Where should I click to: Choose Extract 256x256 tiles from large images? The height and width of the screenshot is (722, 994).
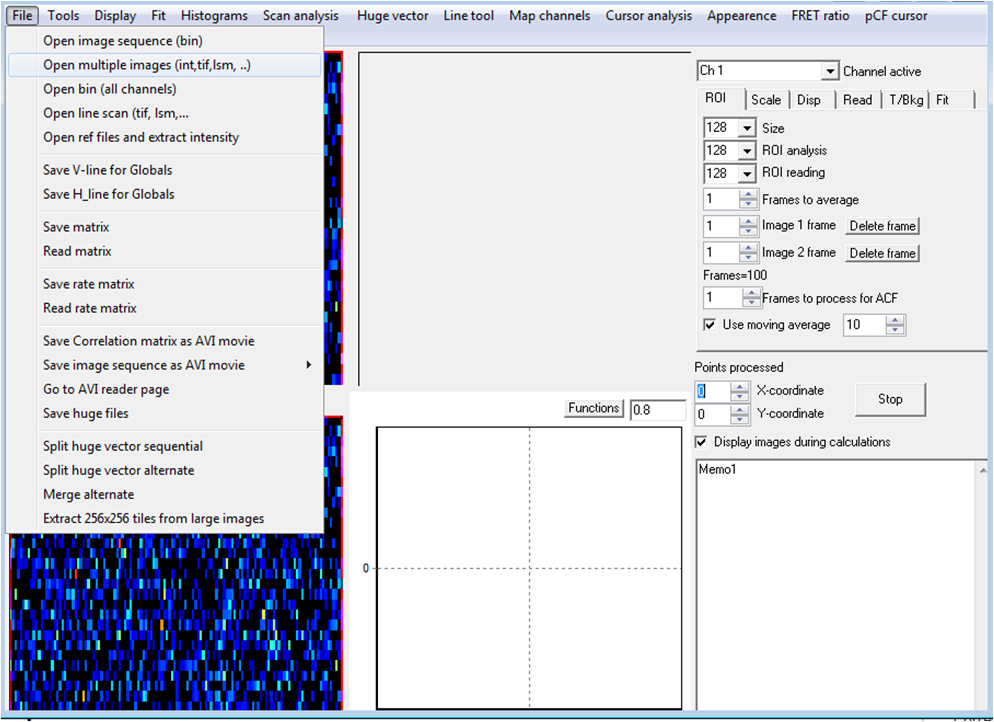coord(153,518)
